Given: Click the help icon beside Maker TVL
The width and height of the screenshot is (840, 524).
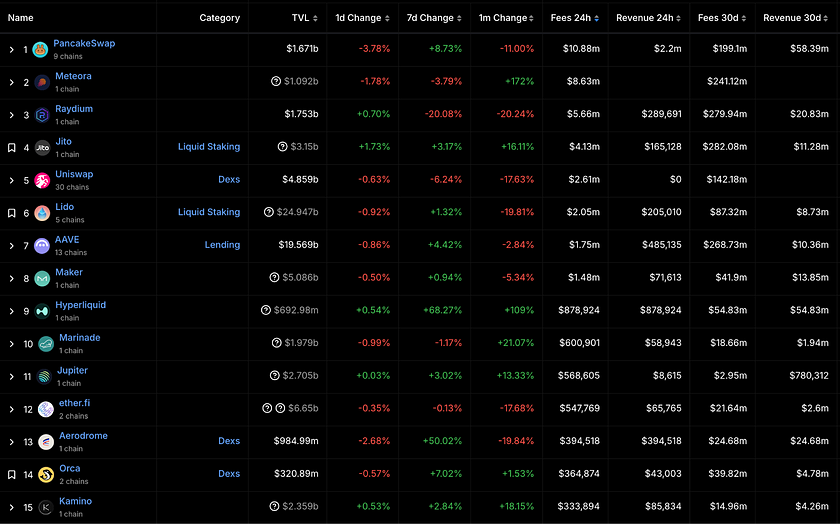Looking at the screenshot, I should tap(274, 277).
